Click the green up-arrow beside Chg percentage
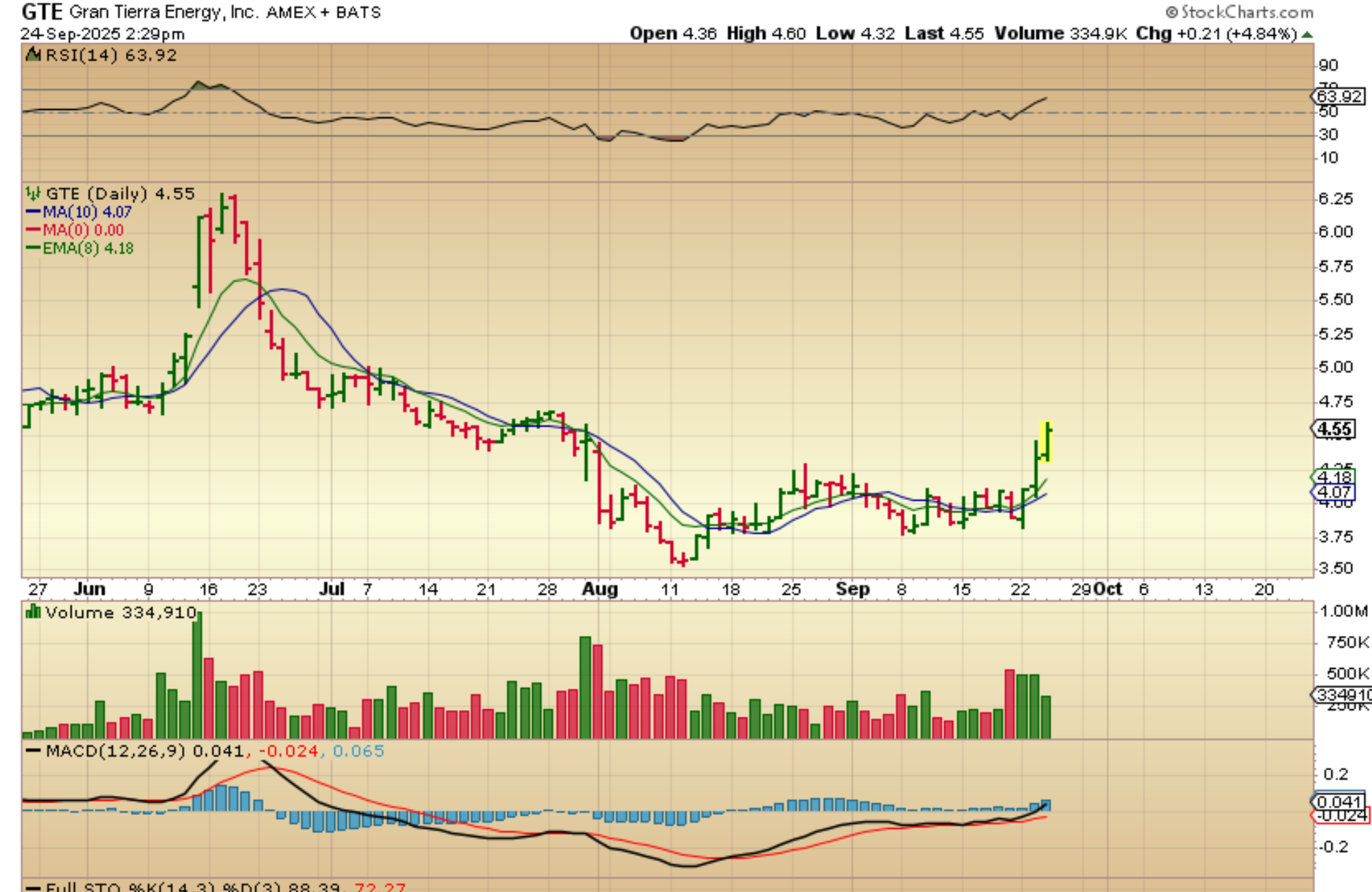Screen dimensions: 1372x892 [x=1307, y=34]
